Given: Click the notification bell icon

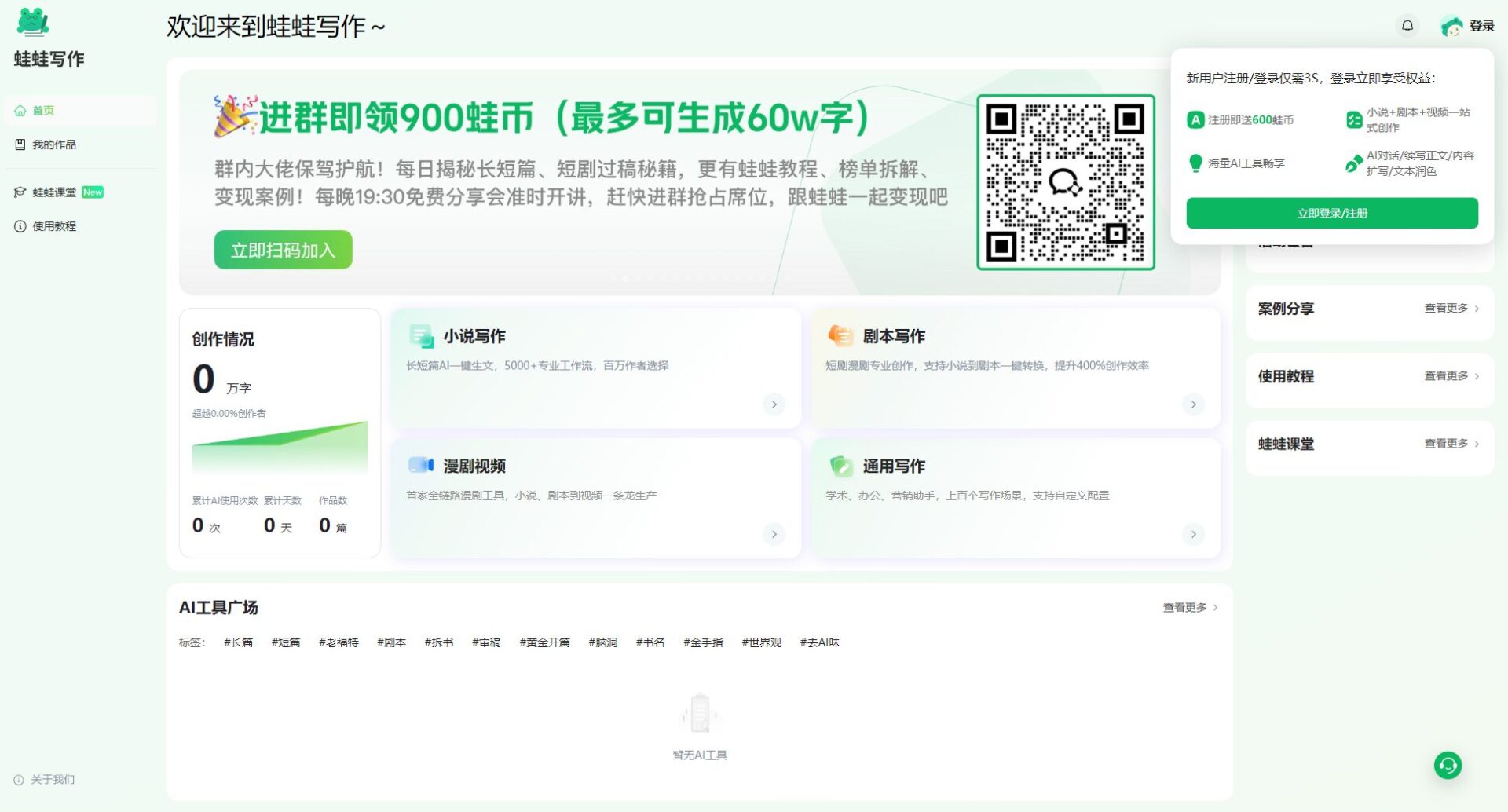Looking at the screenshot, I should coord(1407,26).
